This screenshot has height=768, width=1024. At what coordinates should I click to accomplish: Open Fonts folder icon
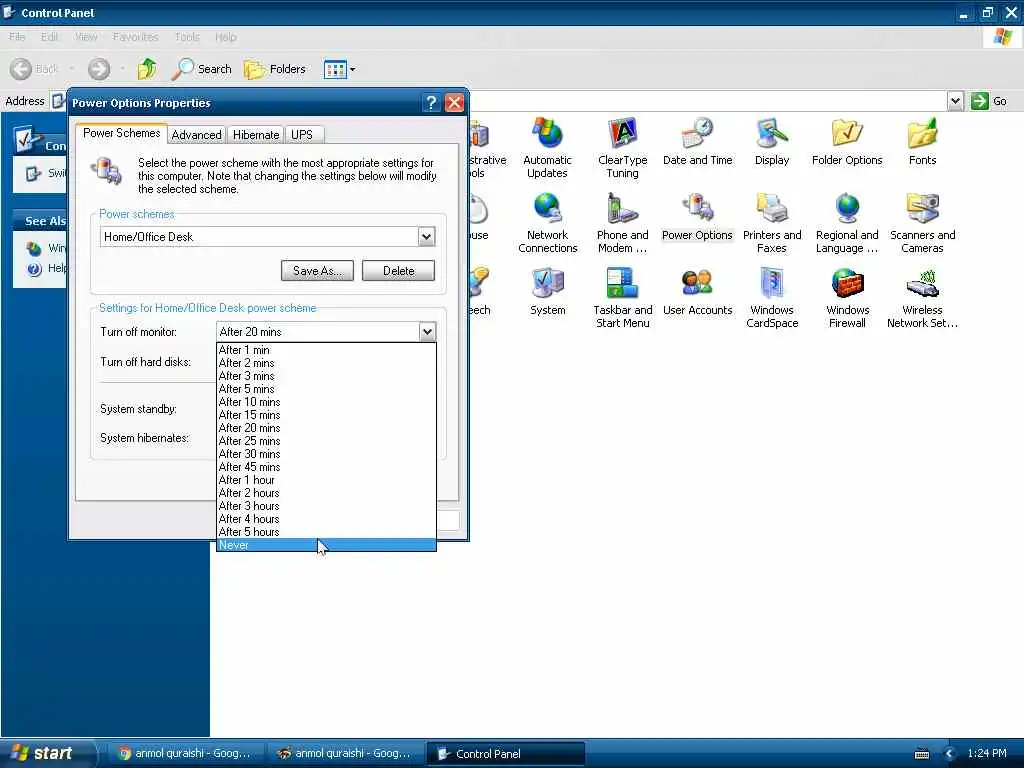(x=922, y=142)
